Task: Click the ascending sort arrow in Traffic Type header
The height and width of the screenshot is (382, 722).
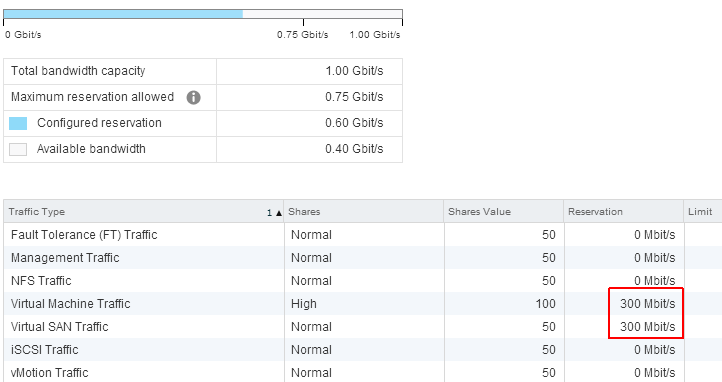Action: click(279, 213)
